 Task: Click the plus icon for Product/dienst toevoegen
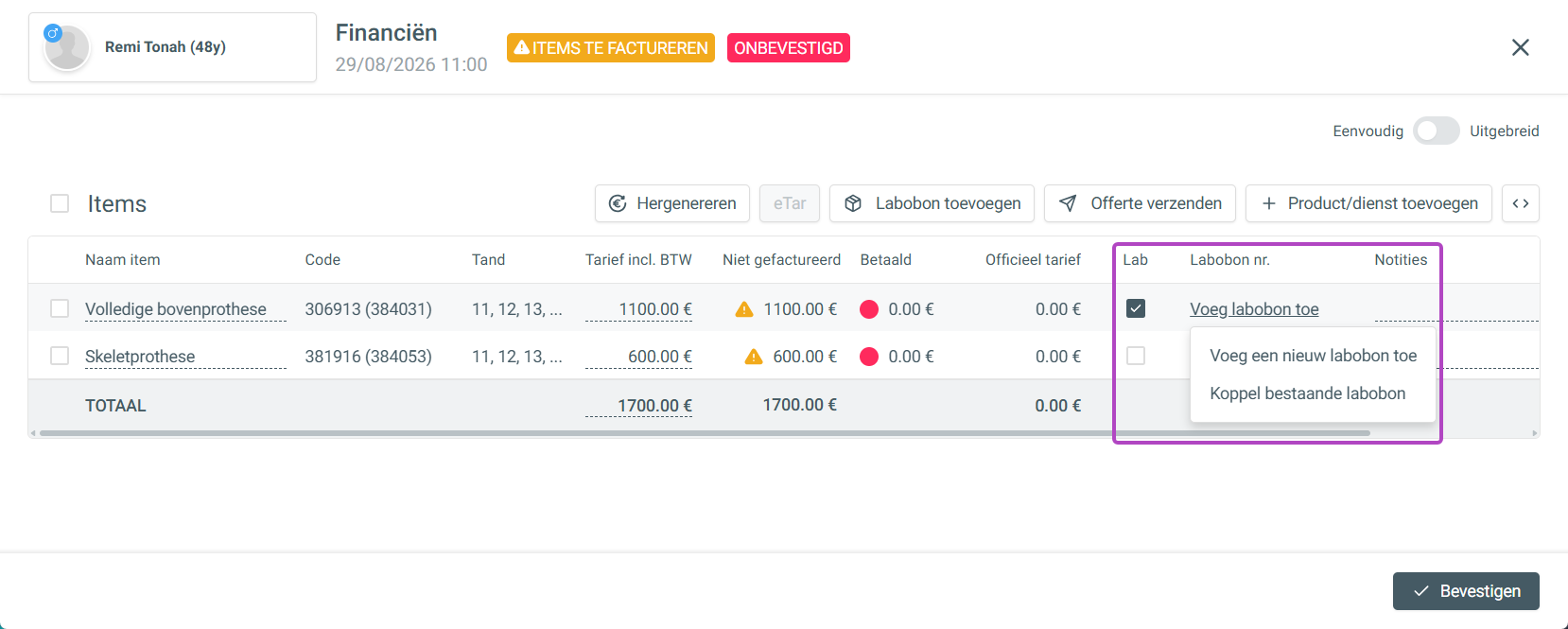(x=1269, y=203)
